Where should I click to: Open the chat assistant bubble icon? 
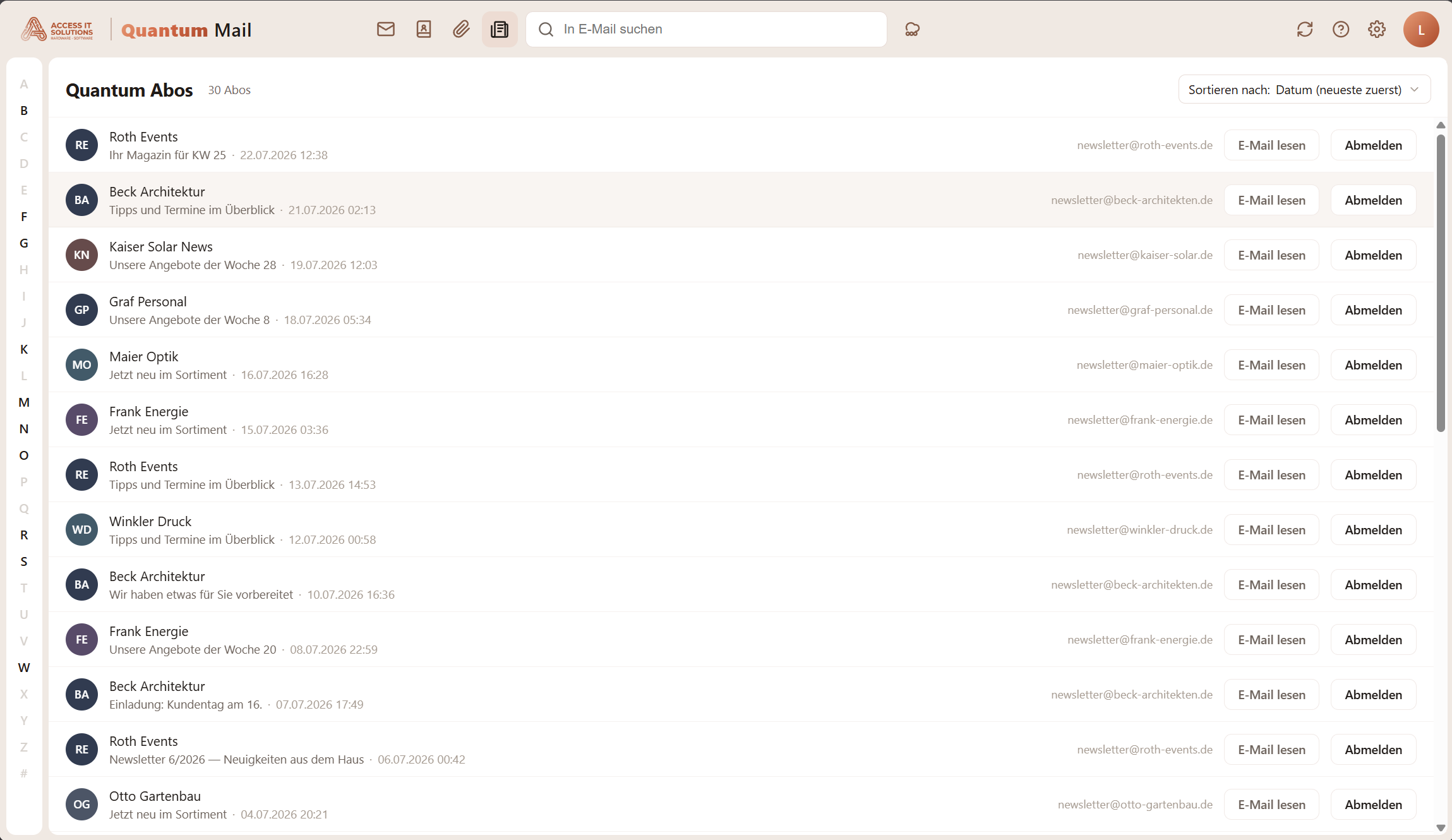pos(912,29)
